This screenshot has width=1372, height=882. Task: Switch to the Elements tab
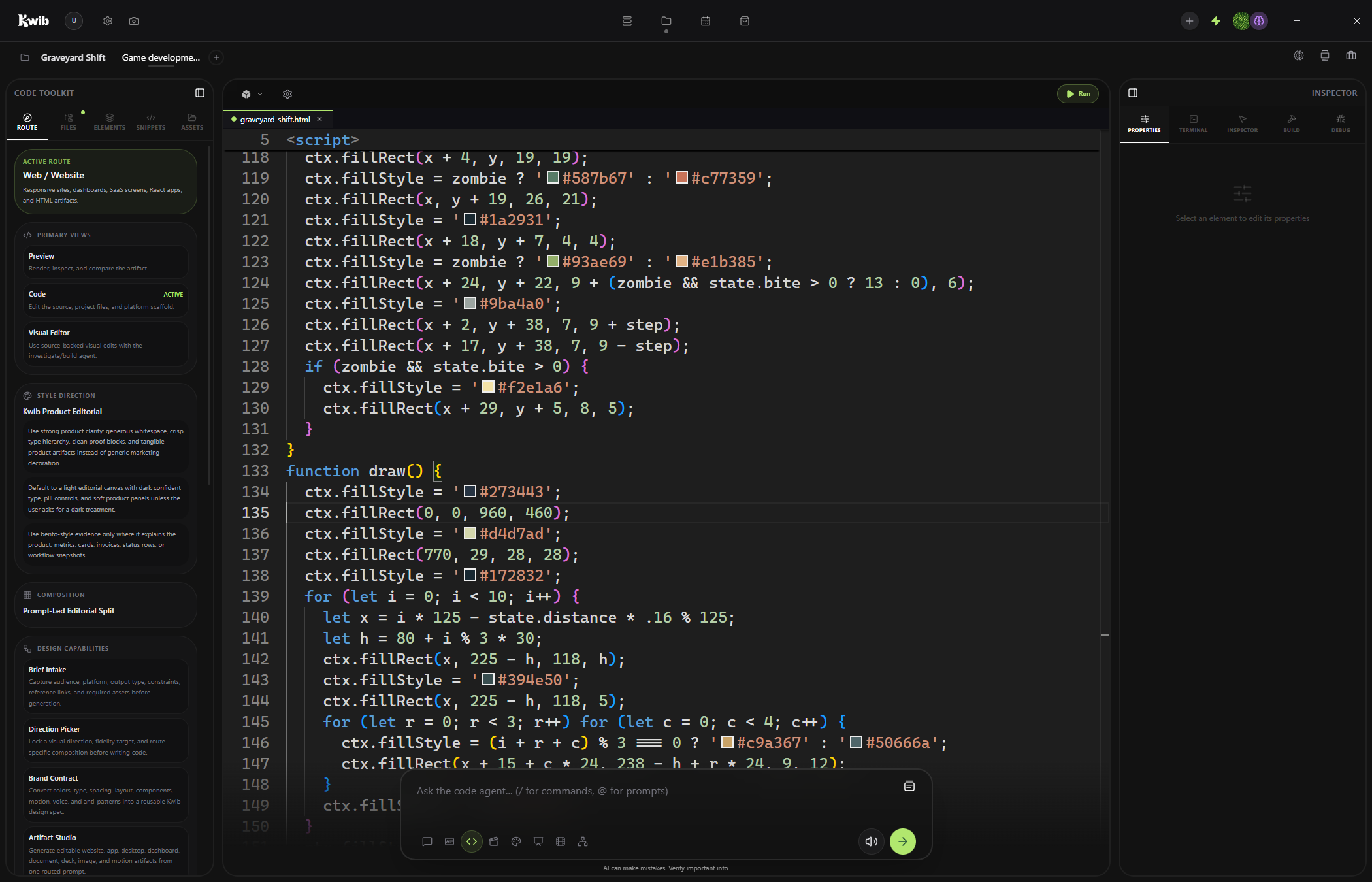(x=110, y=122)
